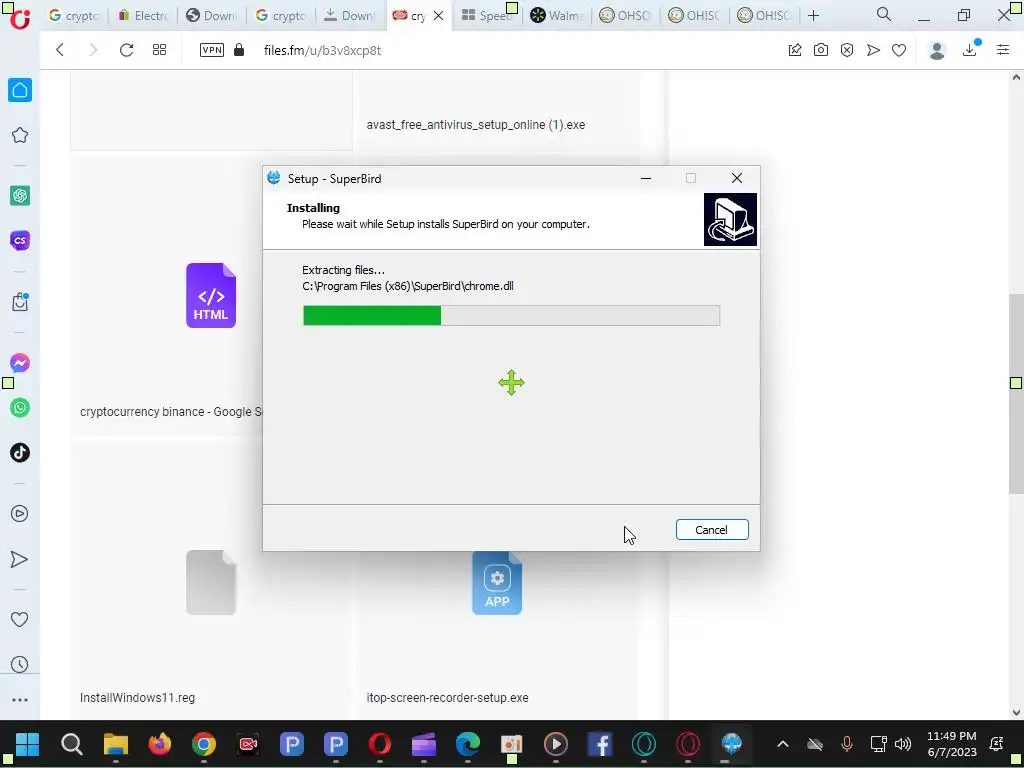Screen dimensions: 1024x768
Task: Click the files.fm URL address field
Action: [x=323, y=50]
